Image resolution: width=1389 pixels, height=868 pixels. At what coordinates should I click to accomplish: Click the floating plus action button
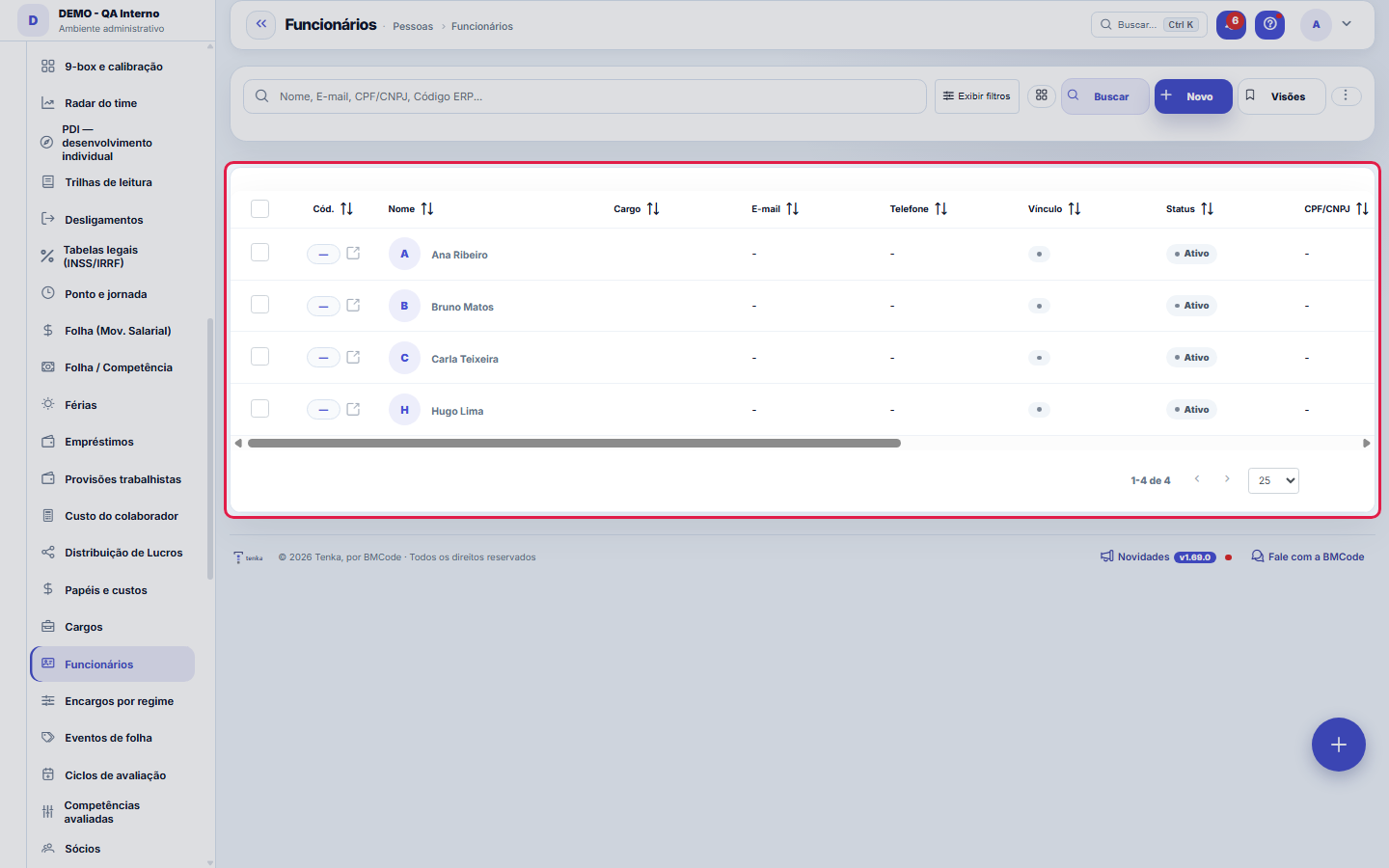[x=1339, y=745]
